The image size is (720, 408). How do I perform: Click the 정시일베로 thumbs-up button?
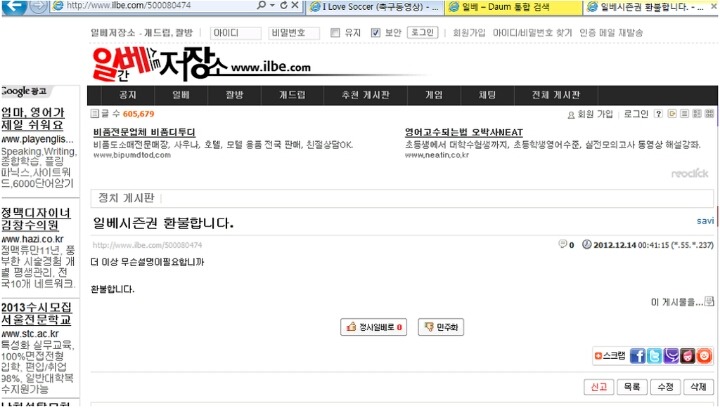(x=373, y=327)
